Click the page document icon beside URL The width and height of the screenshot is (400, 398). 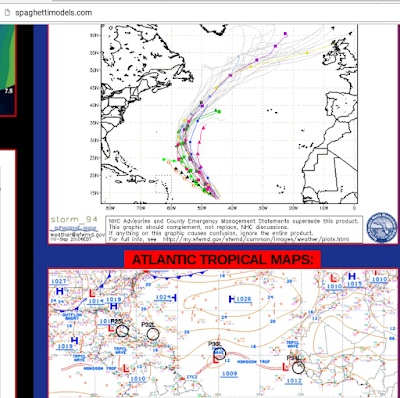coord(7,13)
